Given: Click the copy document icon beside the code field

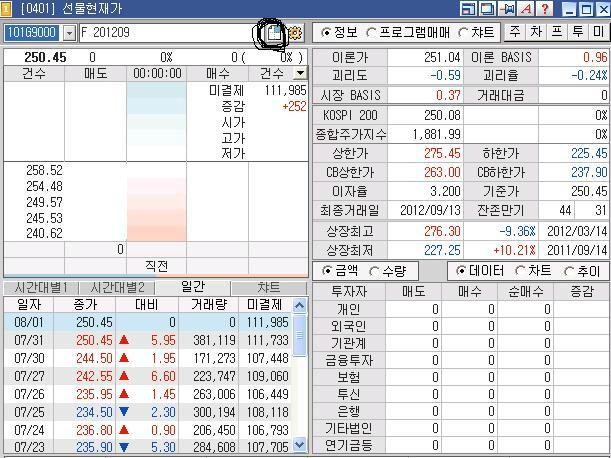Looking at the screenshot, I should click(x=272, y=33).
